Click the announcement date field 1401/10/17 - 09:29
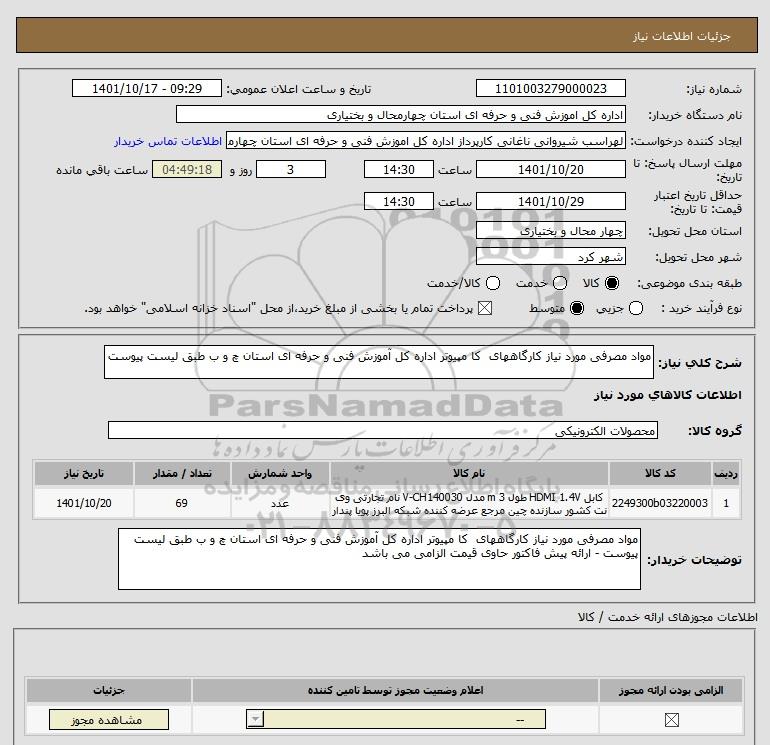 tap(147, 88)
